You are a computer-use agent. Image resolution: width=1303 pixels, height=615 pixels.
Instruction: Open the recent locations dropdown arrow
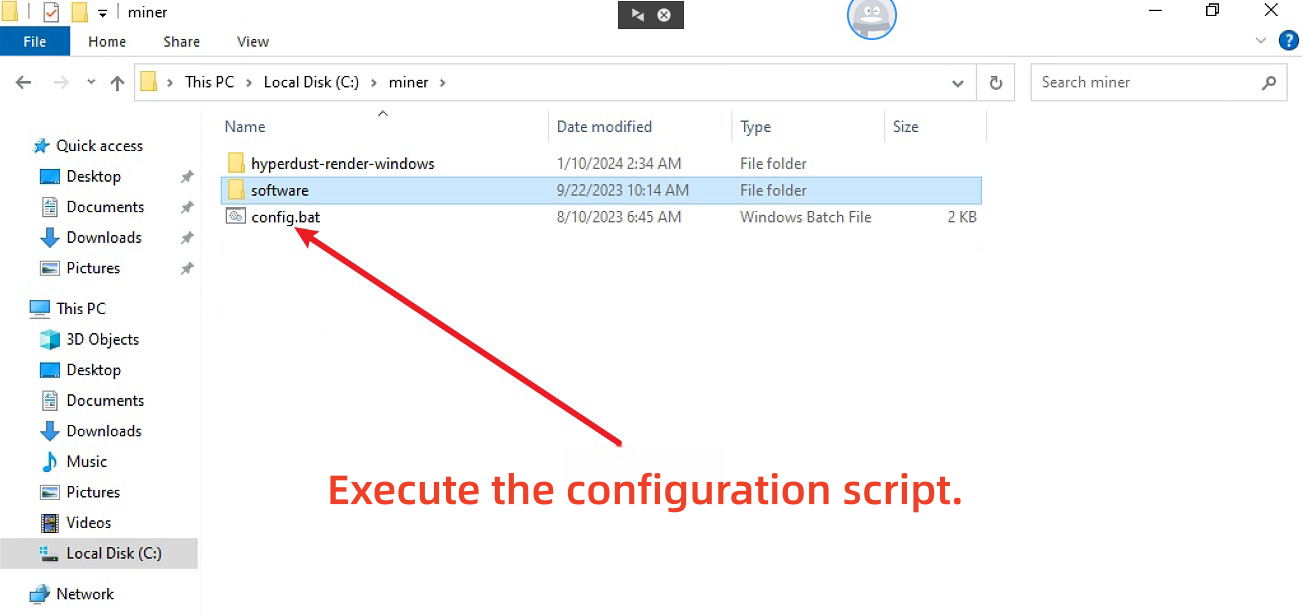[91, 83]
